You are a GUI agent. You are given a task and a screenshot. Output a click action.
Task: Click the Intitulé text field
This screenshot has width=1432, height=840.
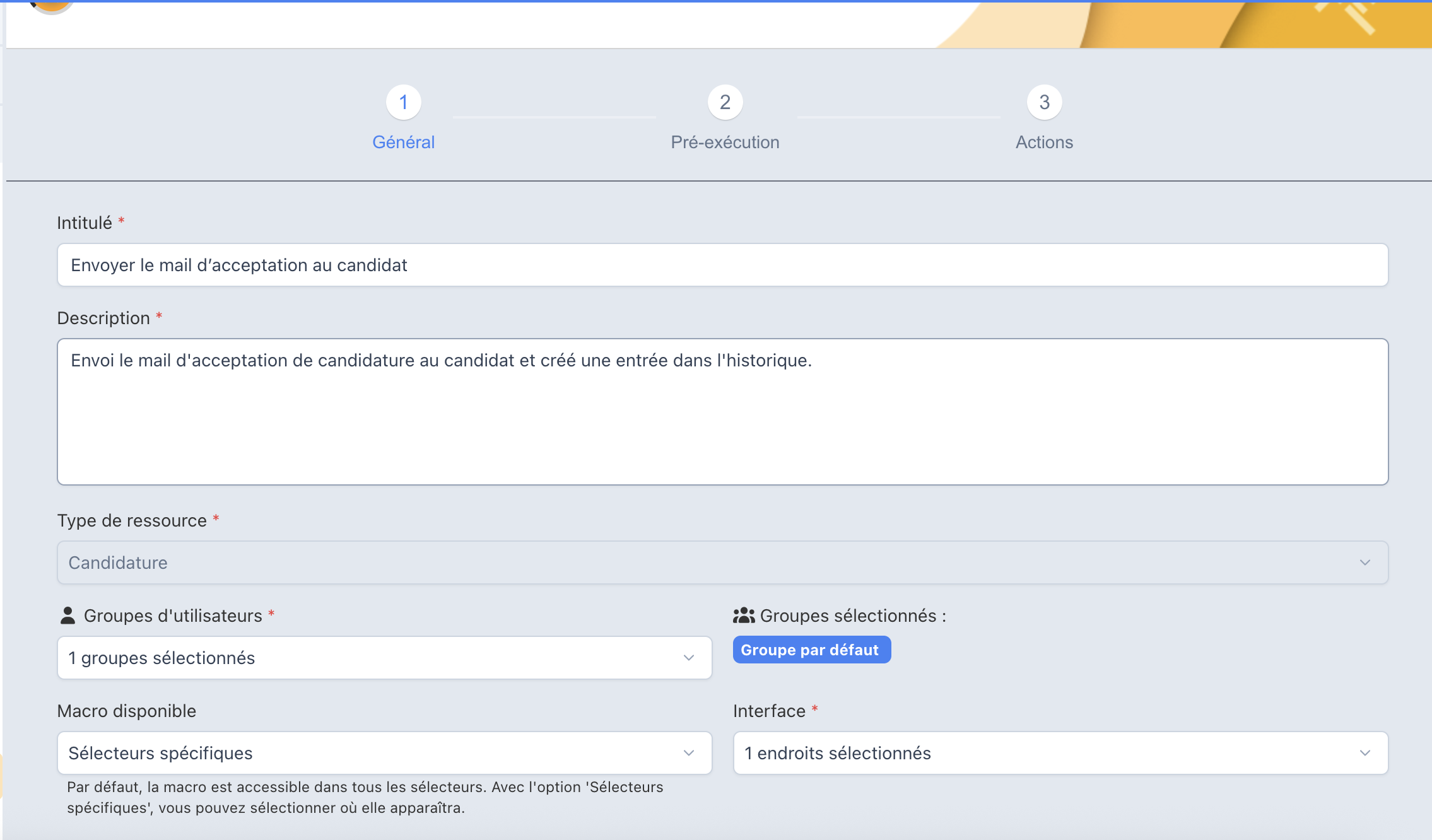(723, 265)
